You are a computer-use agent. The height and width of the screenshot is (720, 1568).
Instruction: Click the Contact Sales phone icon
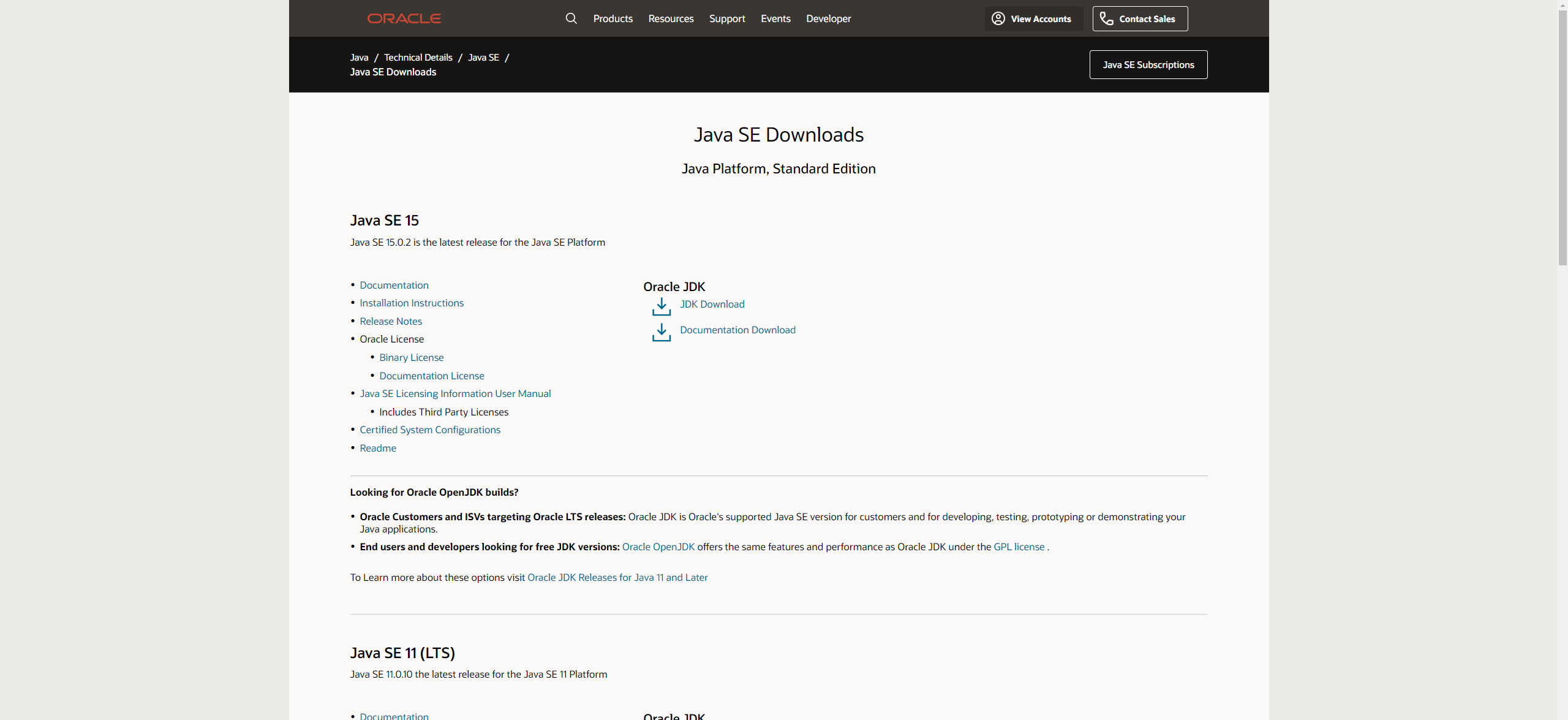click(1106, 18)
